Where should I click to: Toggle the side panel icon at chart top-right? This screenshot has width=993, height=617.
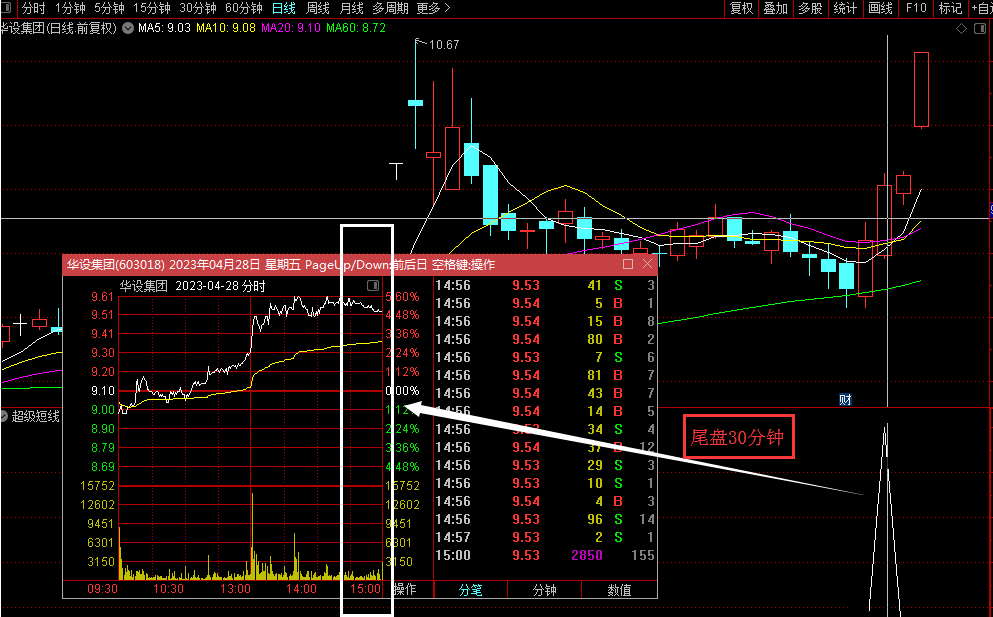(978, 29)
